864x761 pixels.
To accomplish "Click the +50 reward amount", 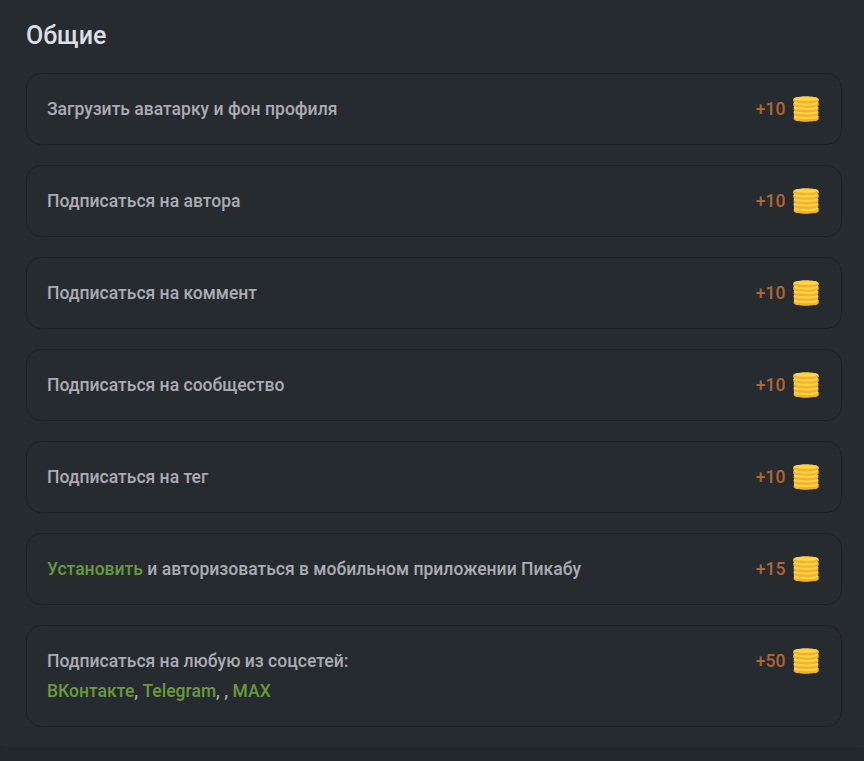I will [x=770, y=661].
